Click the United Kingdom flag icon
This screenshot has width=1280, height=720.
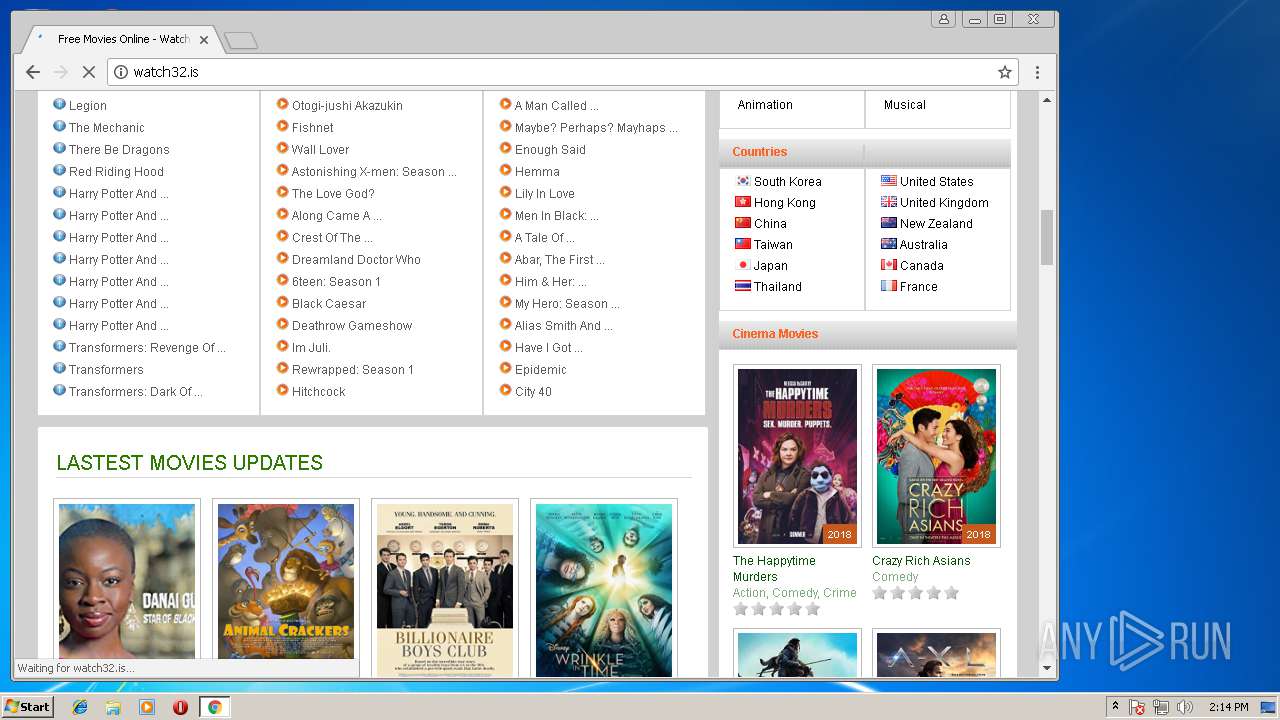click(889, 202)
